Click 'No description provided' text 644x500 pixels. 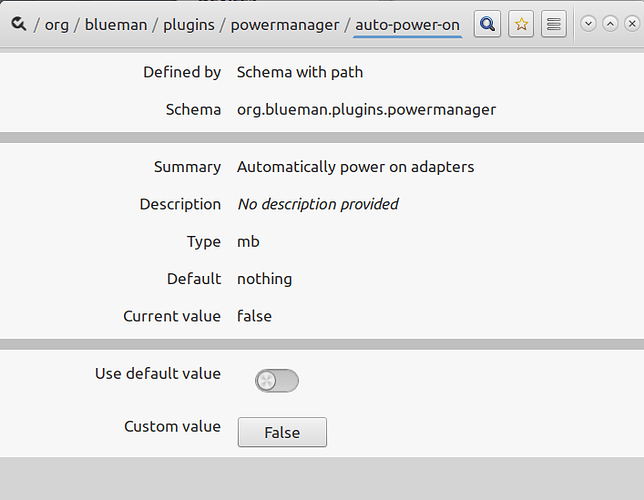coord(318,204)
